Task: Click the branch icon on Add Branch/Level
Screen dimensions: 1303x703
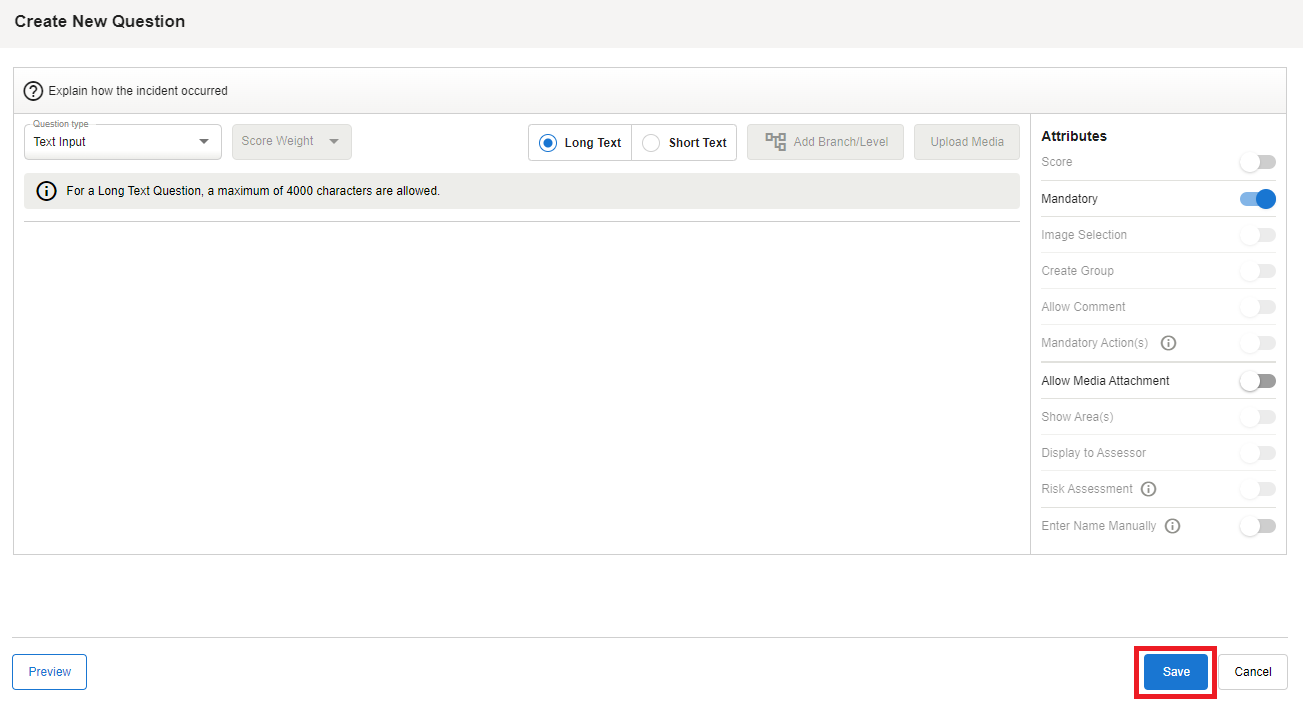Action: (775, 142)
